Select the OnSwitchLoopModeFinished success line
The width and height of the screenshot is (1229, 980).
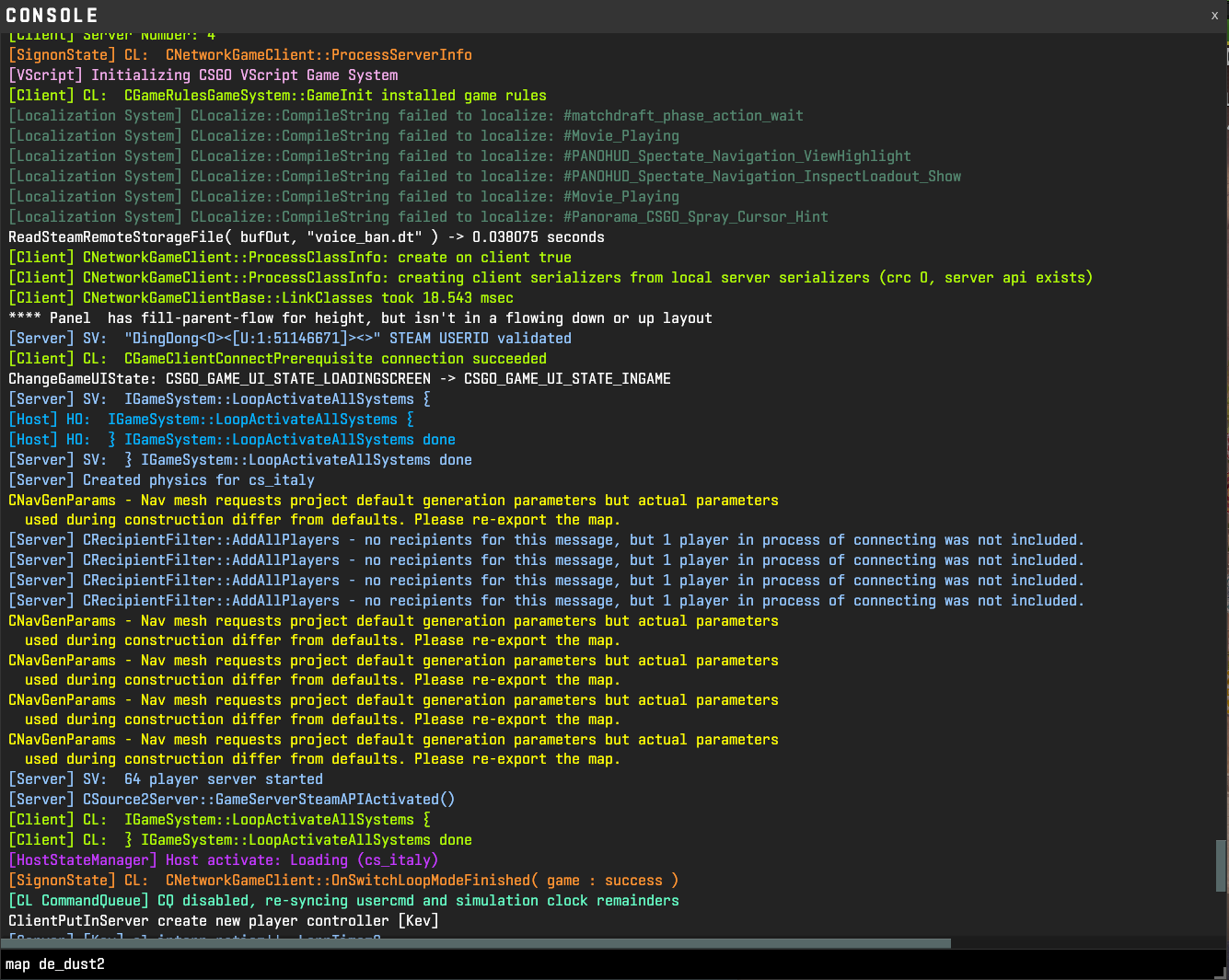pos(342,881)
